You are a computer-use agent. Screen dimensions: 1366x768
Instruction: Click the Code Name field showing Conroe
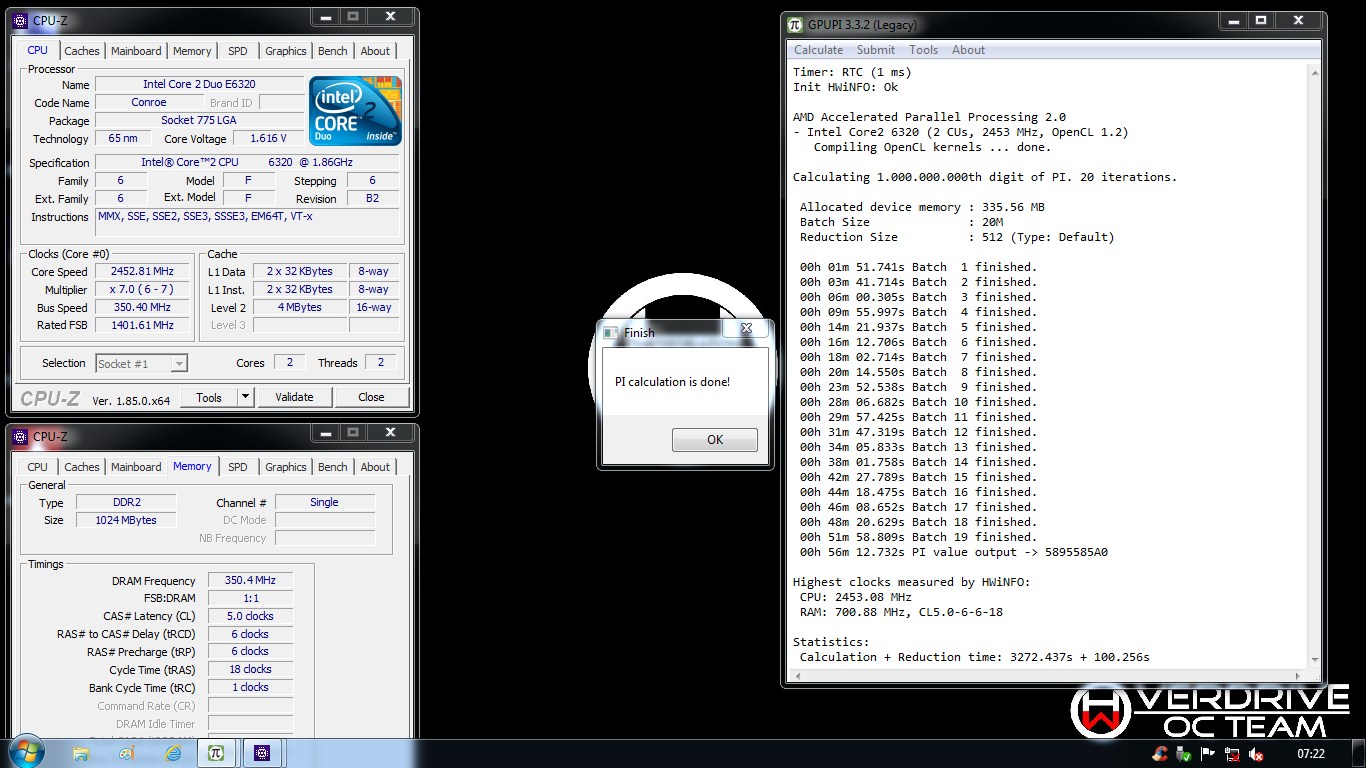pyautogui.click(x=149, y=103)
